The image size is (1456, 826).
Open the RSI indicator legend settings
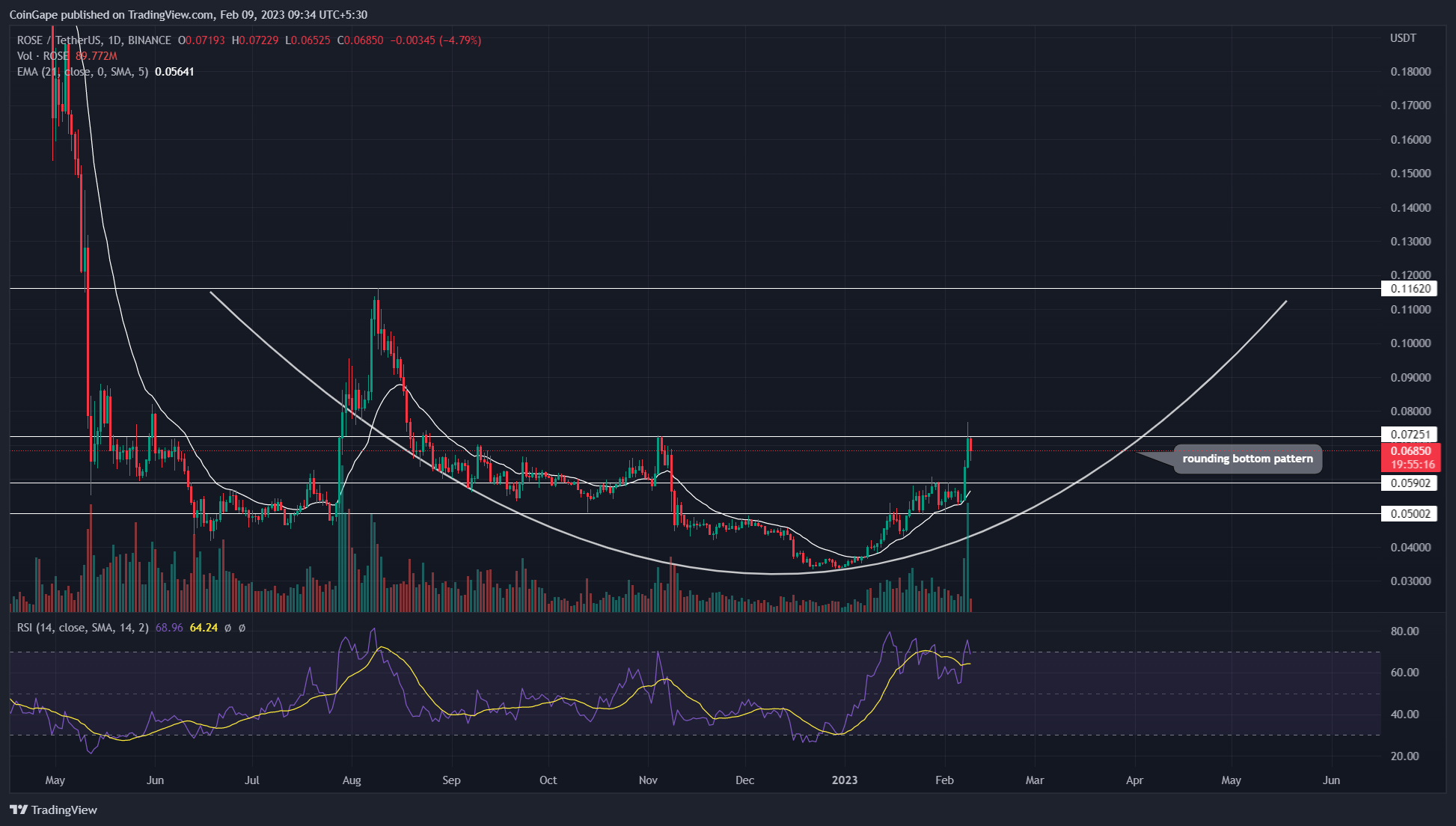click(x=82, y=628)
